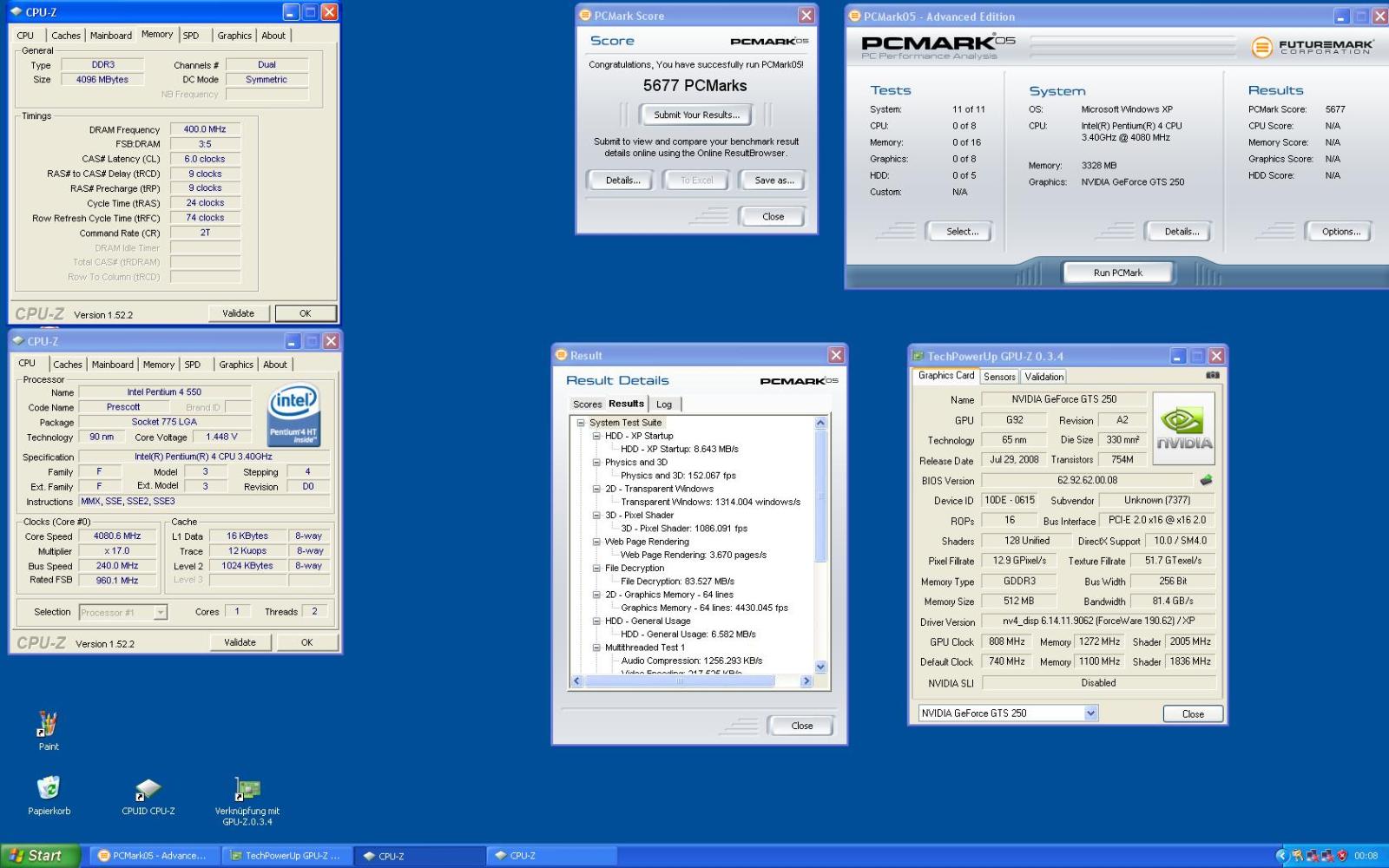Switch to TechPowerUp GPU-Z taskbar button
Viewport: 1389px width, 868px height.
[x=285, y=856]
